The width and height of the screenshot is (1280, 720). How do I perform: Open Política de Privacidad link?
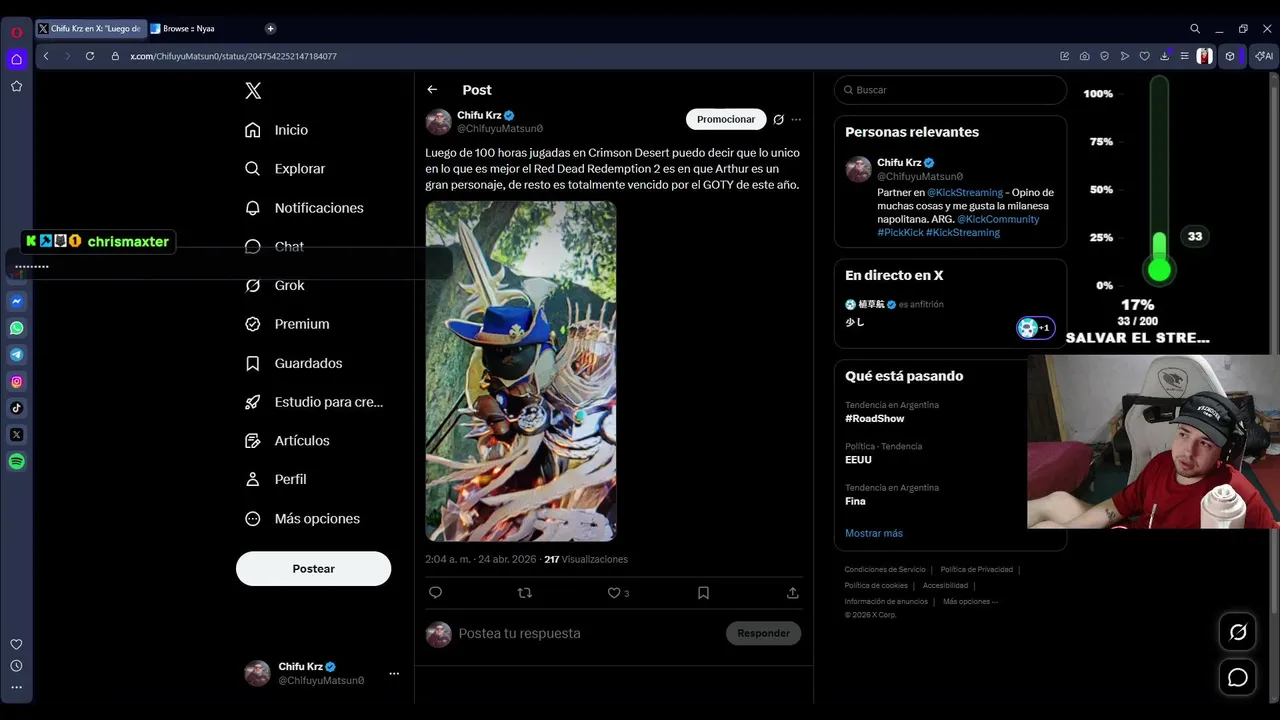point(977,570)
